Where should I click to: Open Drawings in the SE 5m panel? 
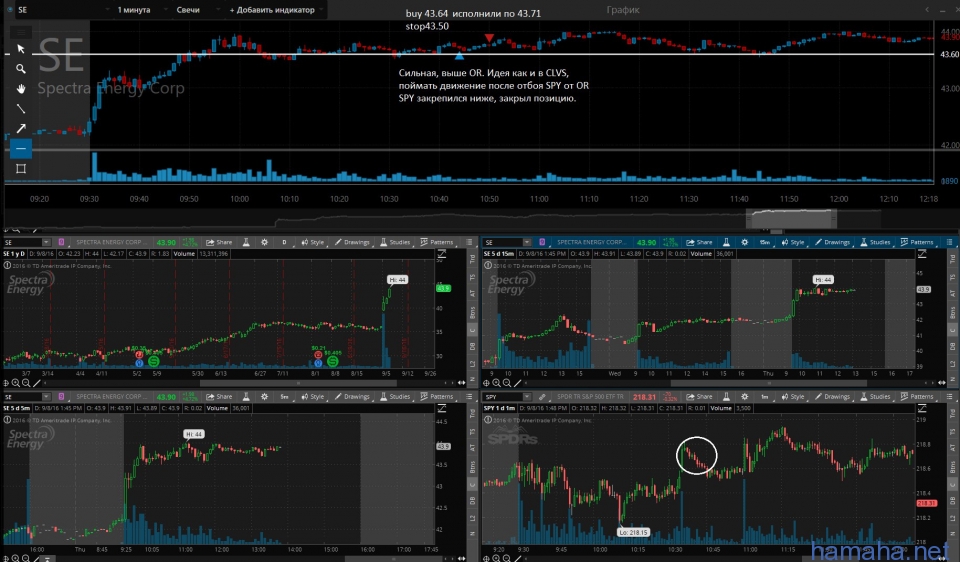tap(352, 397)
